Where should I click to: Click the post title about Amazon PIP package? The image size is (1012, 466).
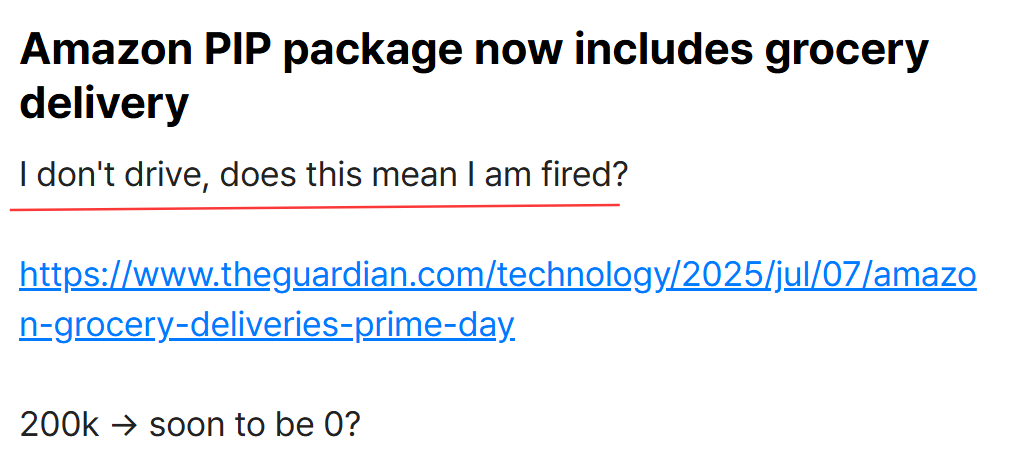[x=474, y=76]
